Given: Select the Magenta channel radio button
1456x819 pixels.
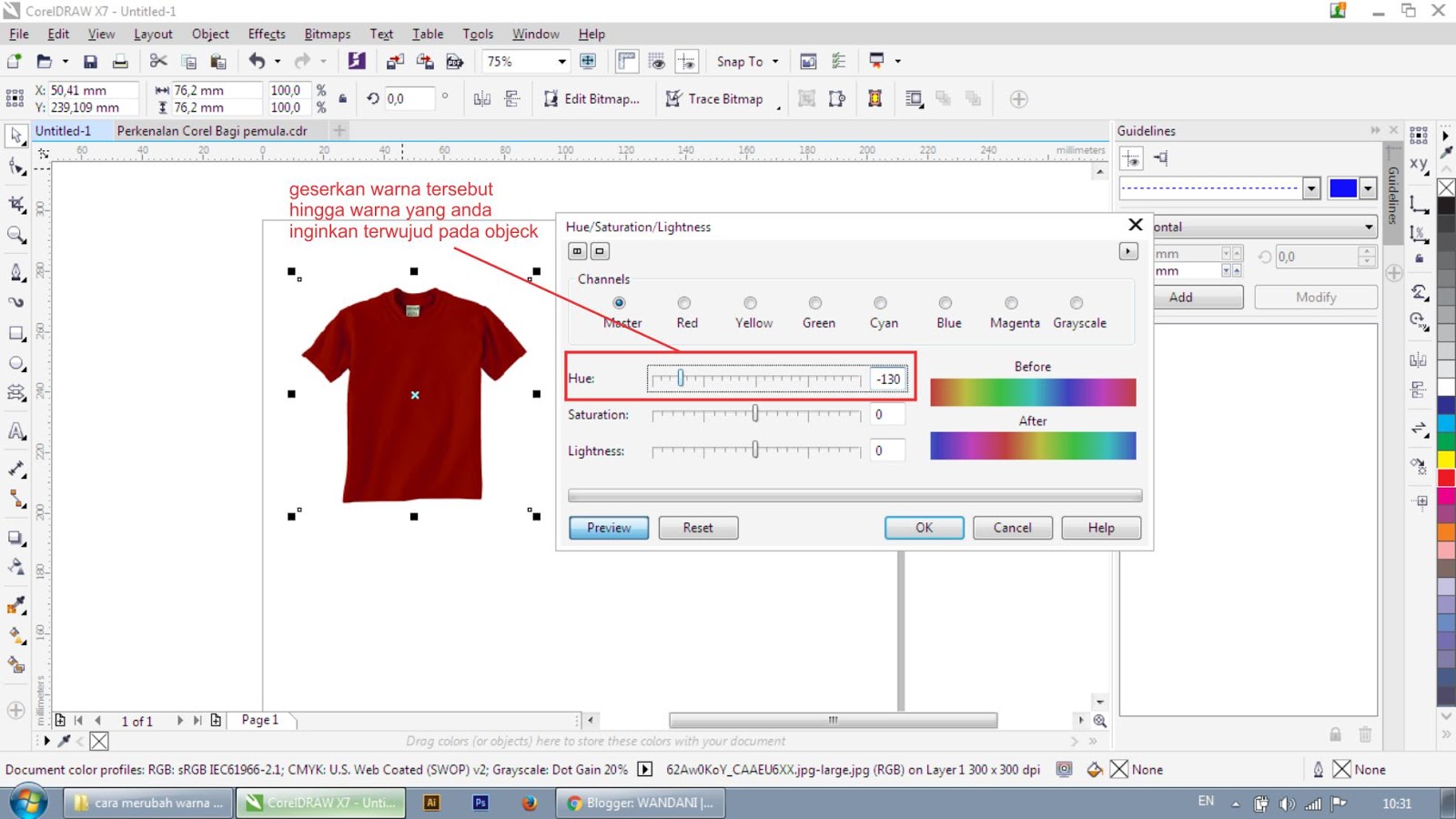Looking at the screenshot, I should (x=1011, y=303).
